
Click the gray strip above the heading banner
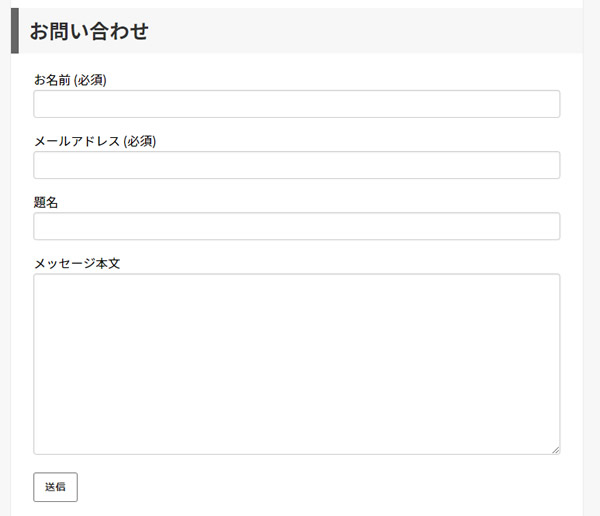[300, 3]
